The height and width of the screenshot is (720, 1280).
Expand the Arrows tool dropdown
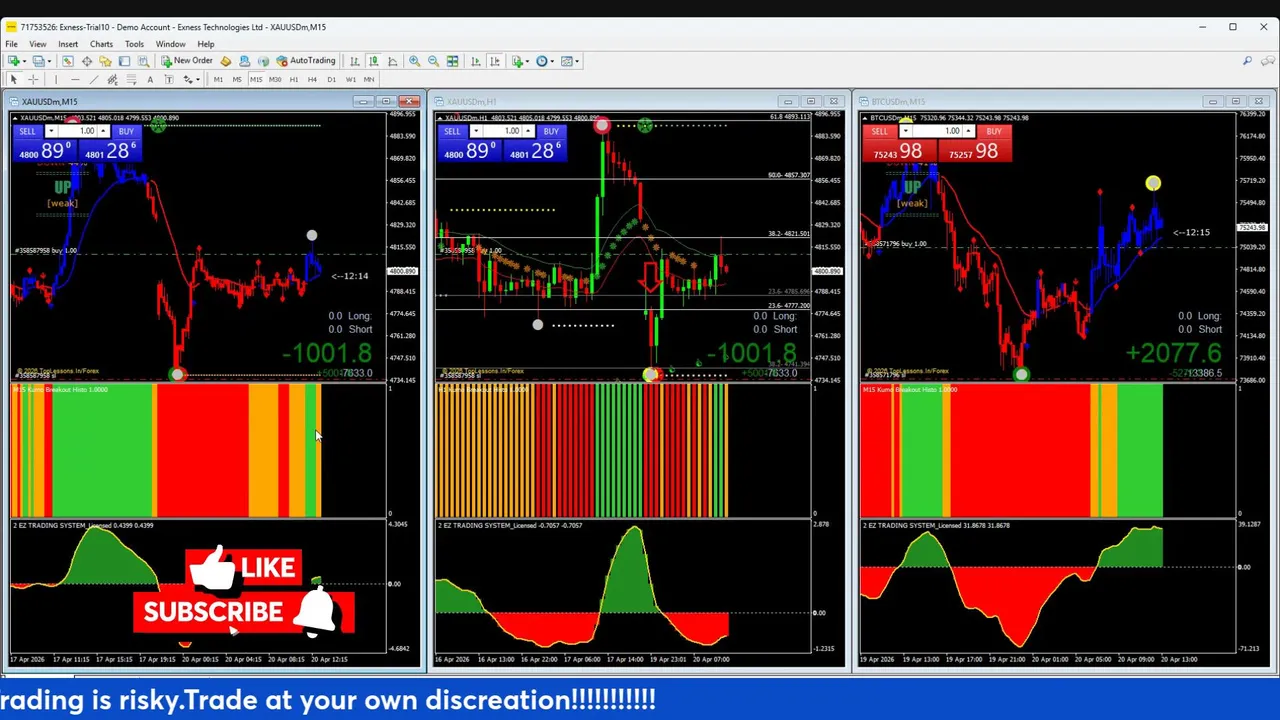point(198,80)
